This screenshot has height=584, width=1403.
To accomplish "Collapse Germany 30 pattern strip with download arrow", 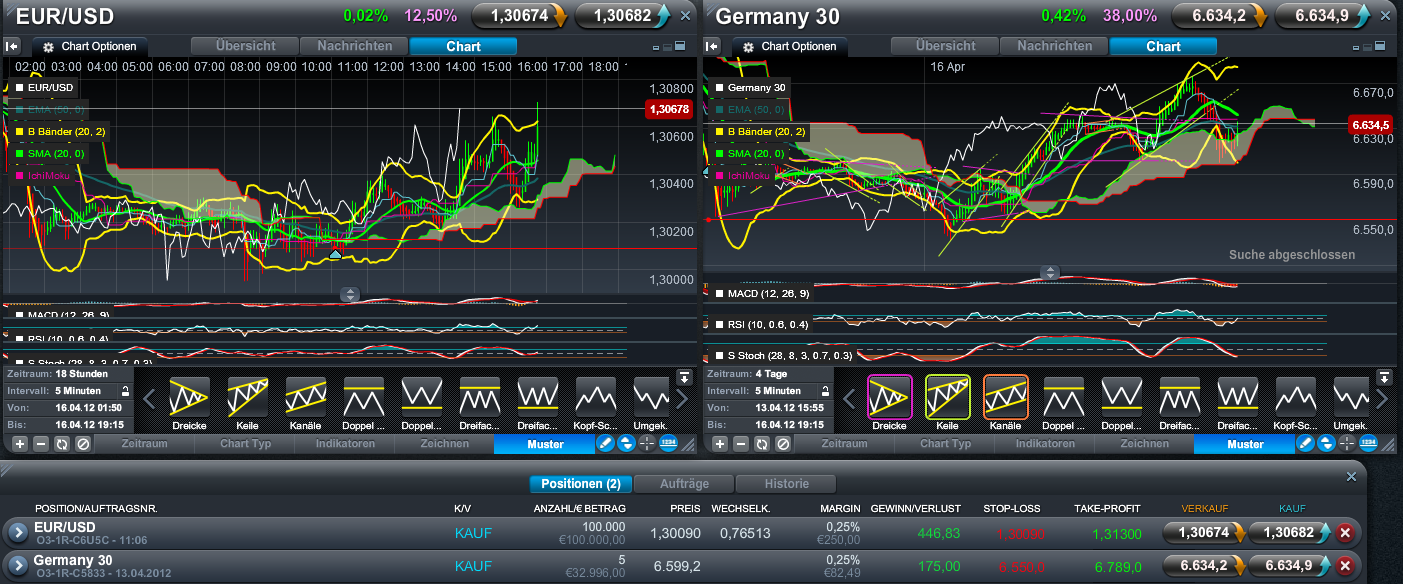I will tap(1384, 377).
